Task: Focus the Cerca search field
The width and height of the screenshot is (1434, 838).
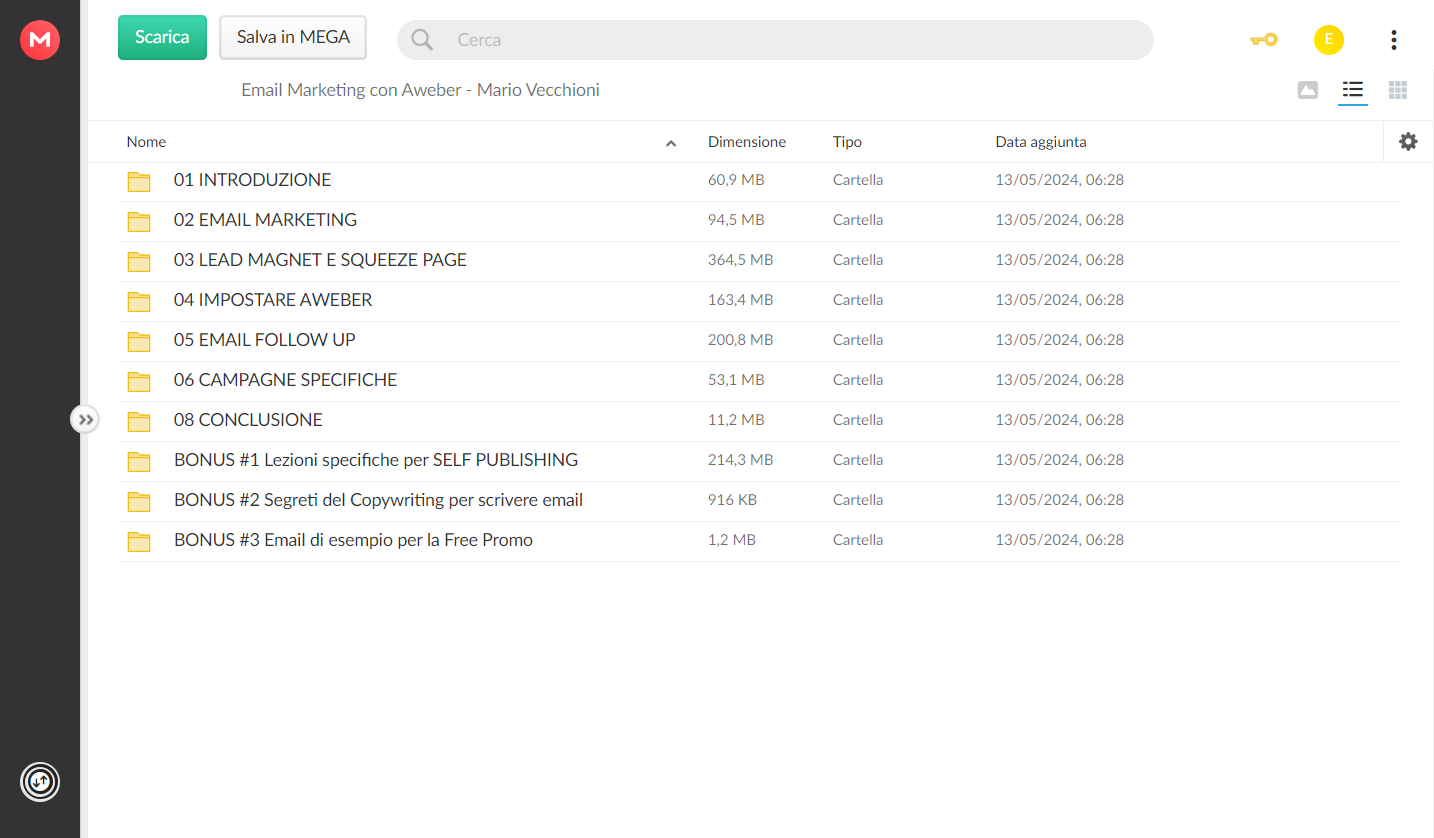Action: (x=775, y=40)
